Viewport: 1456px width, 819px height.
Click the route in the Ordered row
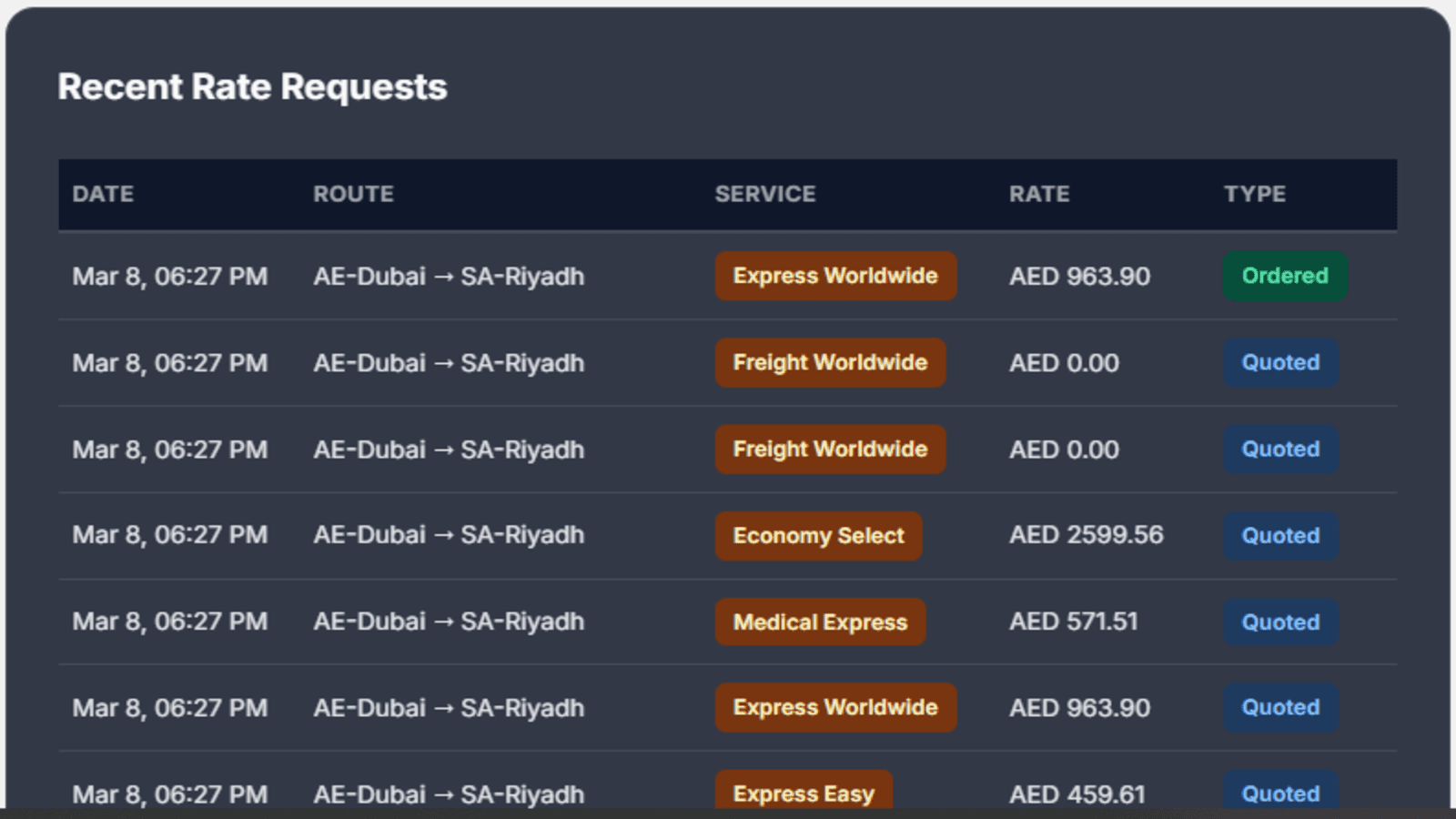coord(449,277)
